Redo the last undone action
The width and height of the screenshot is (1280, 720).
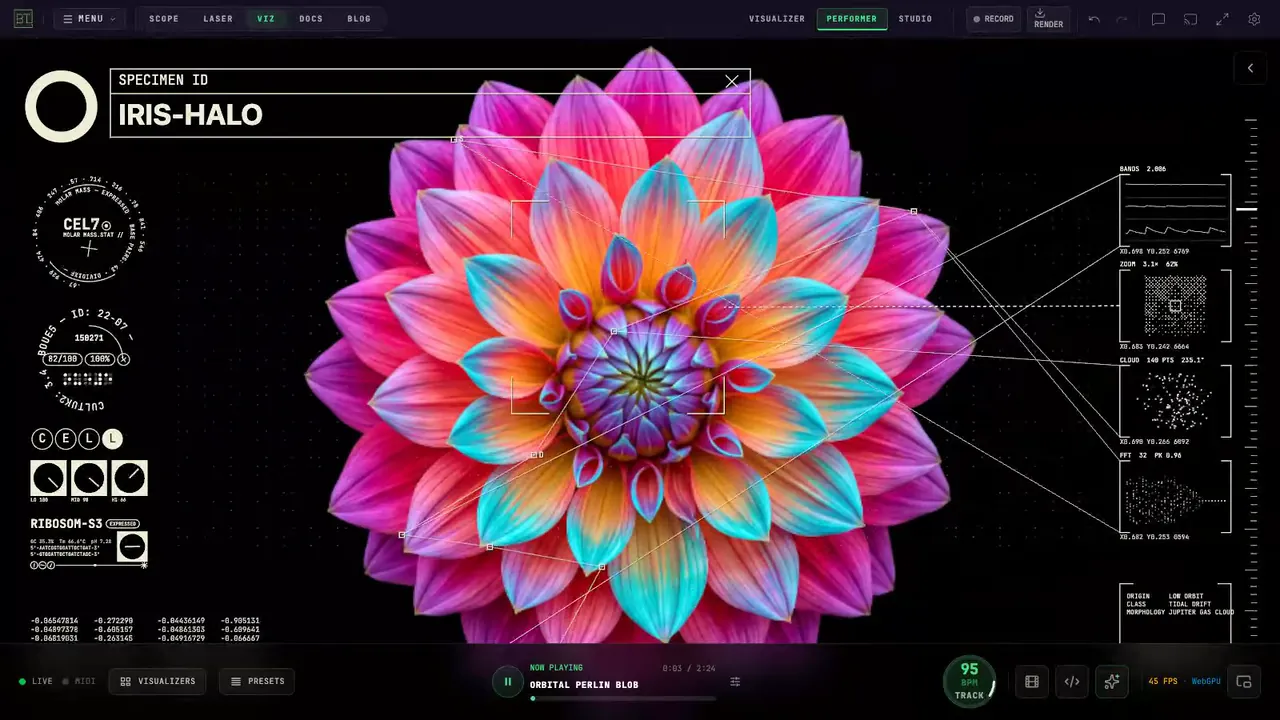(1122, 19)
